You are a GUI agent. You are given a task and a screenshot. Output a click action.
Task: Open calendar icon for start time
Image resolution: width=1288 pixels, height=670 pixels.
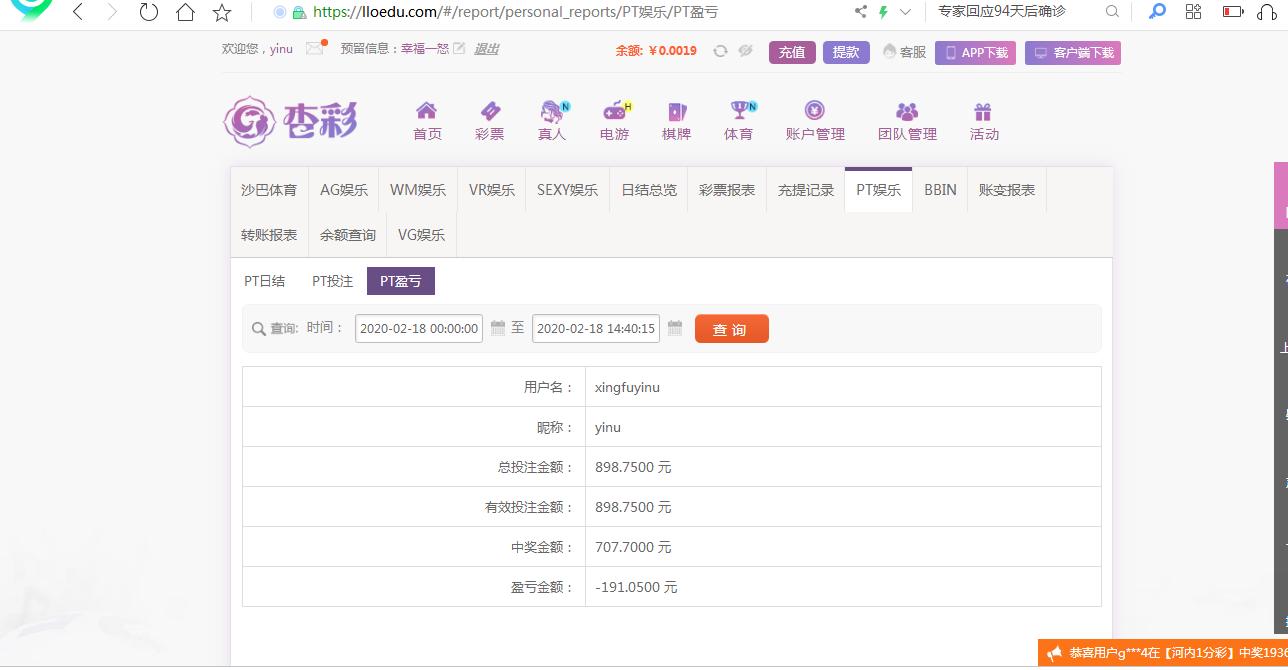tap(498, 328)
